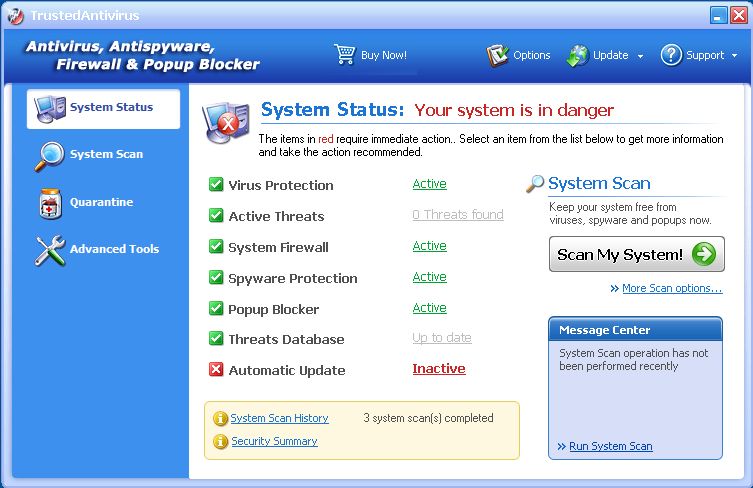The image size is (753, 488).
Task: Click the System Scan magnifier sidebar icon
Action: pyautogui.click(x=50, y=155)
